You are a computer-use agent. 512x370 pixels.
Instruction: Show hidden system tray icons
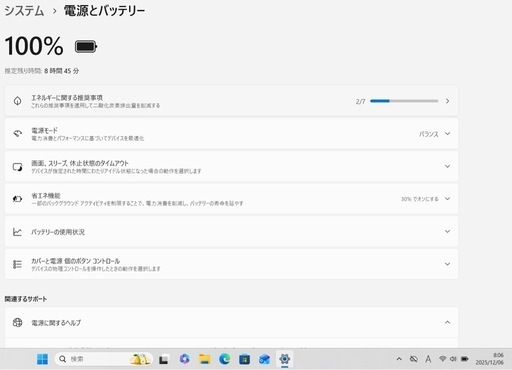[399, 359]
